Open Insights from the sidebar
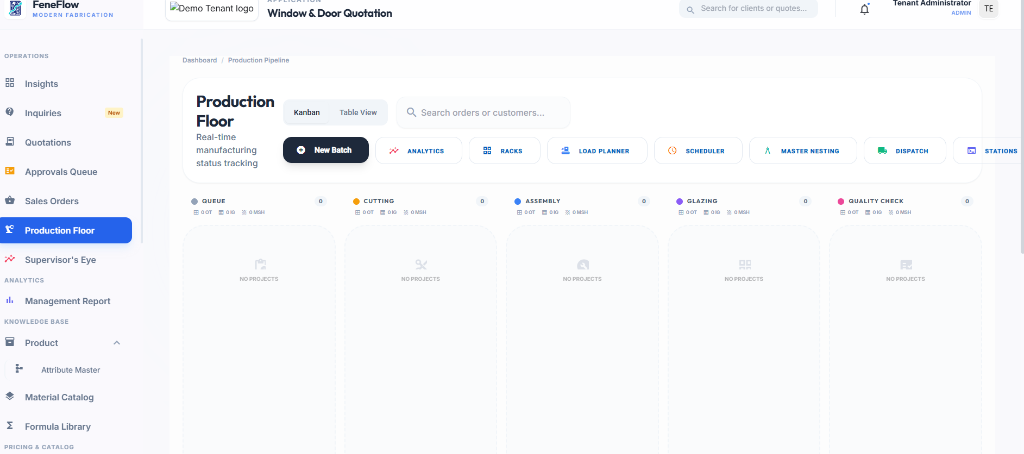The height and width of the screenshot is (454, 1024). pyautogui.click(x=66, y=84)
